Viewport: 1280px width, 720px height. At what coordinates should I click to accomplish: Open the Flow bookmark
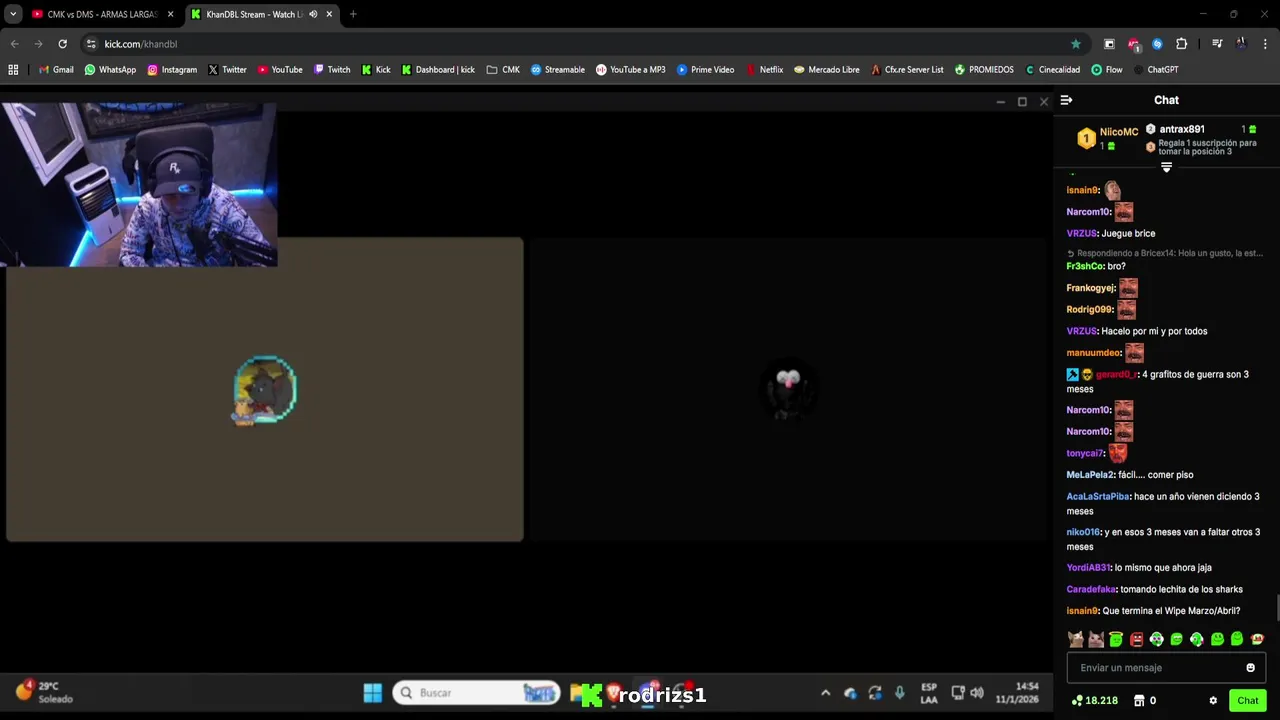(1107, 70)
